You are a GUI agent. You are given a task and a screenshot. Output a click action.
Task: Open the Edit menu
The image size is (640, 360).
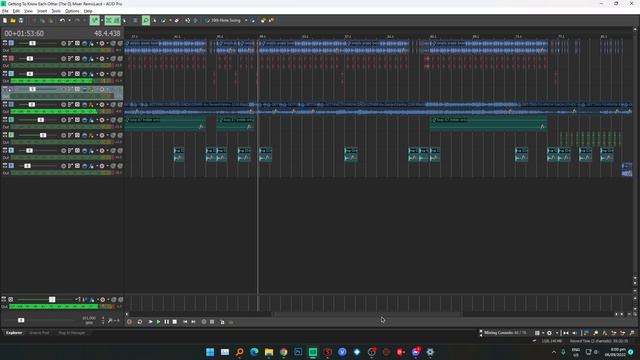[x=16, y=11]
